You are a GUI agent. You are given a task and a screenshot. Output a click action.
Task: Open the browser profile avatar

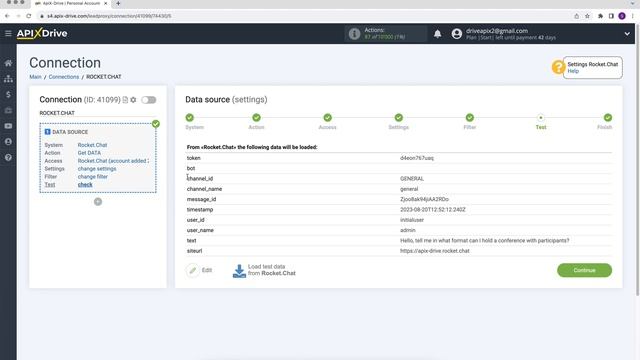[x=622, y=16]
